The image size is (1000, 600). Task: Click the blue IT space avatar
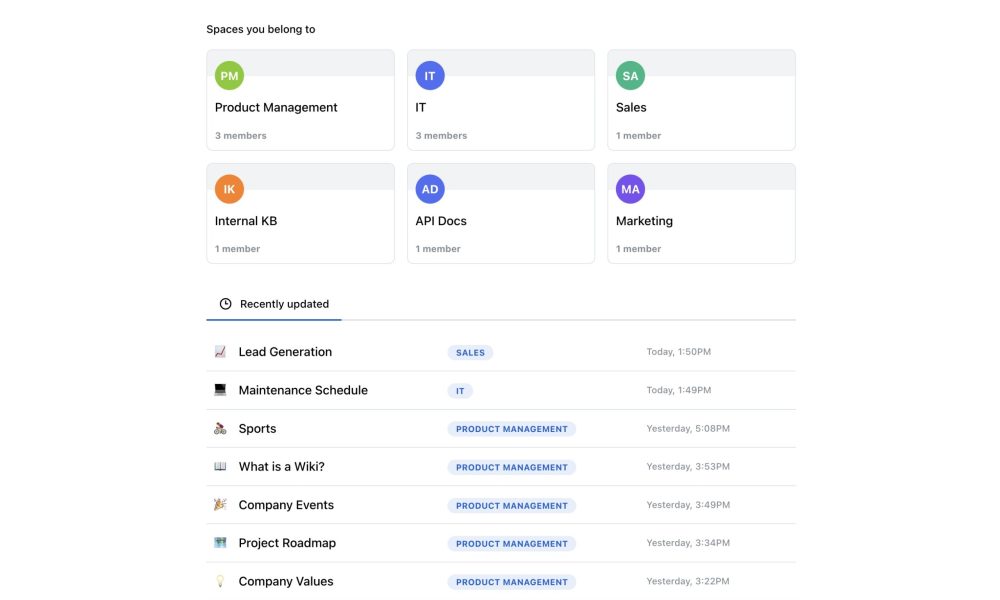[x=430, y=76]
